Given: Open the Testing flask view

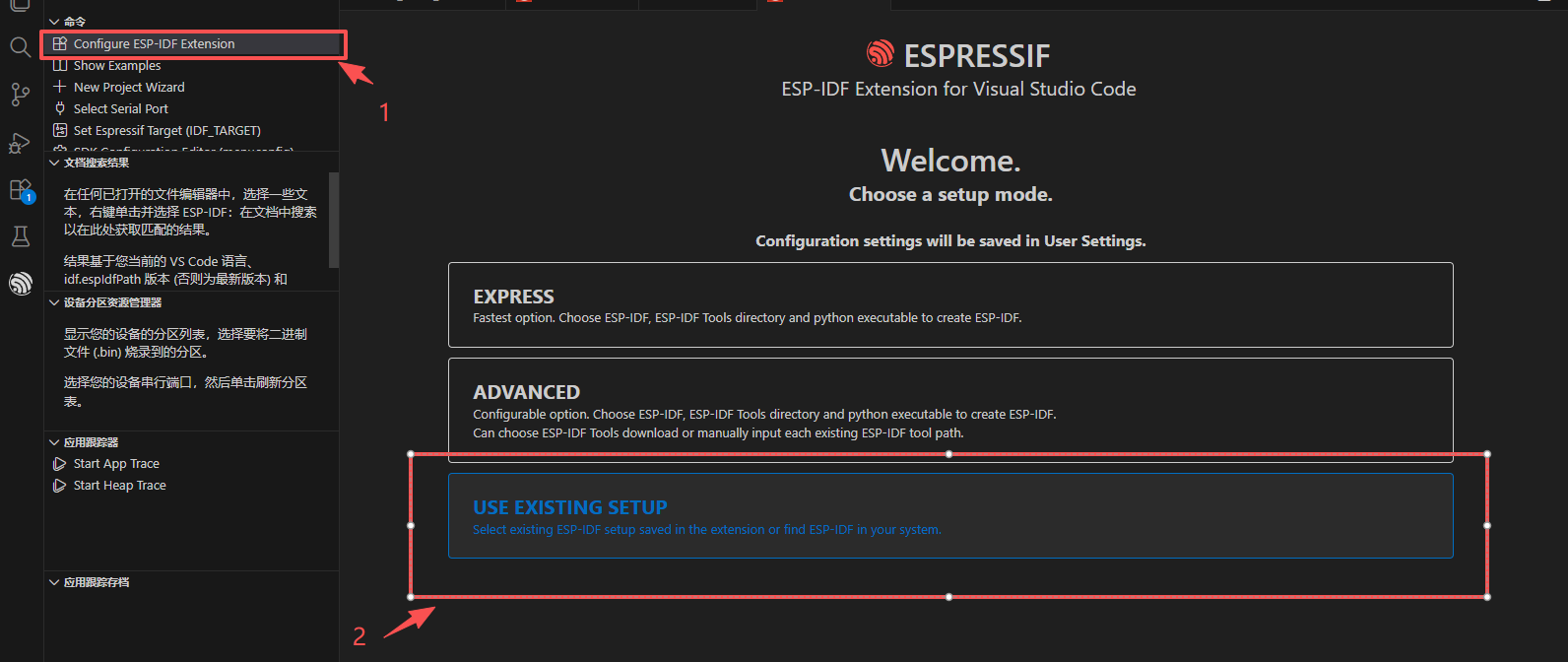Looking at the screenshot, I should (x=20, y=236).
